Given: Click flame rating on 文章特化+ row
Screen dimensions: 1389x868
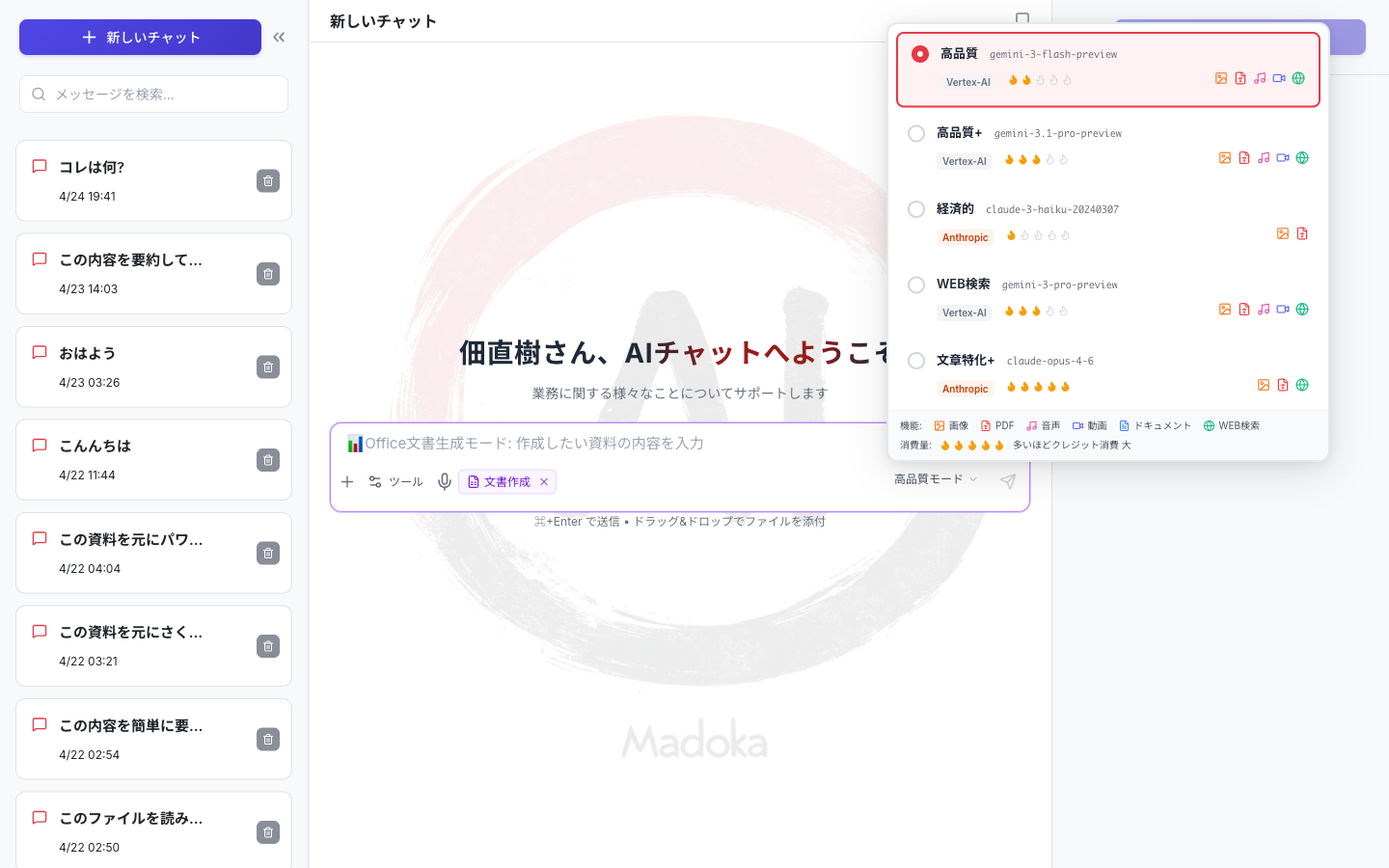Looking at the screenshot, I should [x=1039, y=387].
